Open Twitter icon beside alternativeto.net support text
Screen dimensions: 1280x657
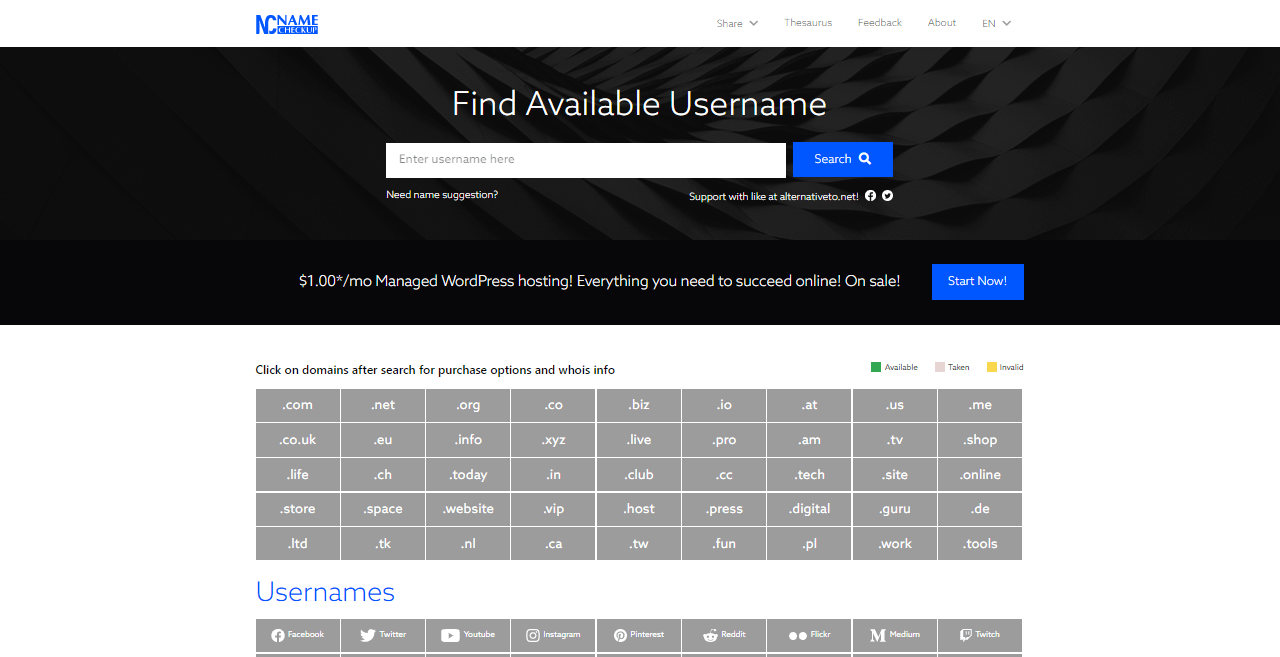[x=887, y=196]
